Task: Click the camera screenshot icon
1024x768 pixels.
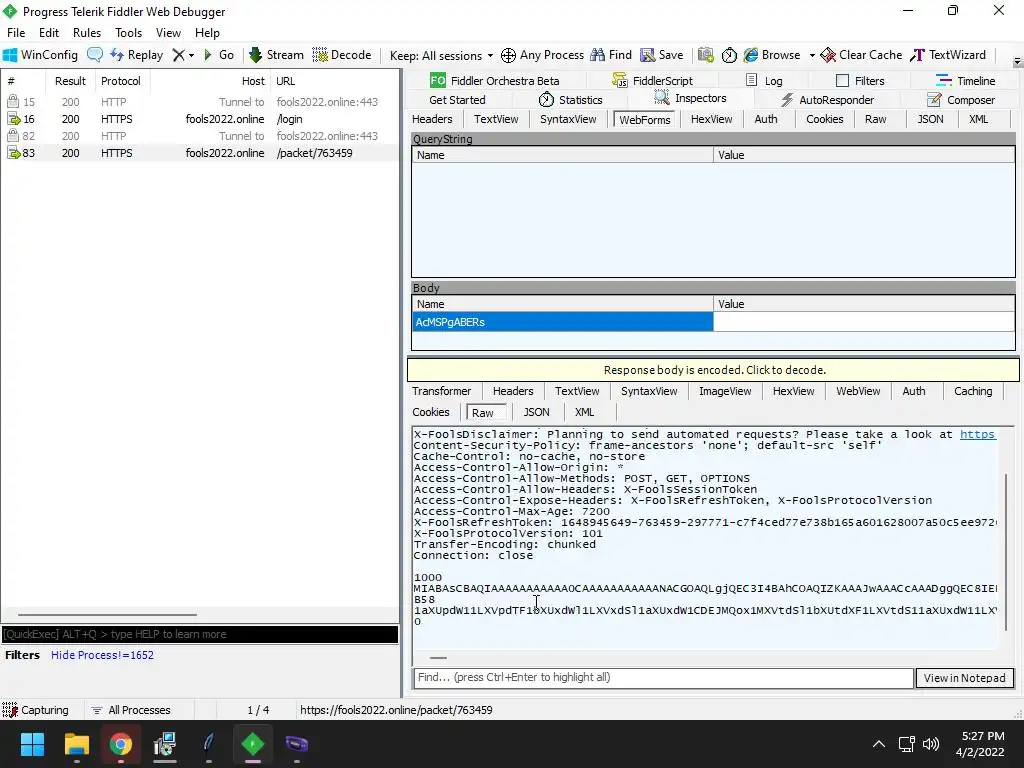Action: point(705,55)
